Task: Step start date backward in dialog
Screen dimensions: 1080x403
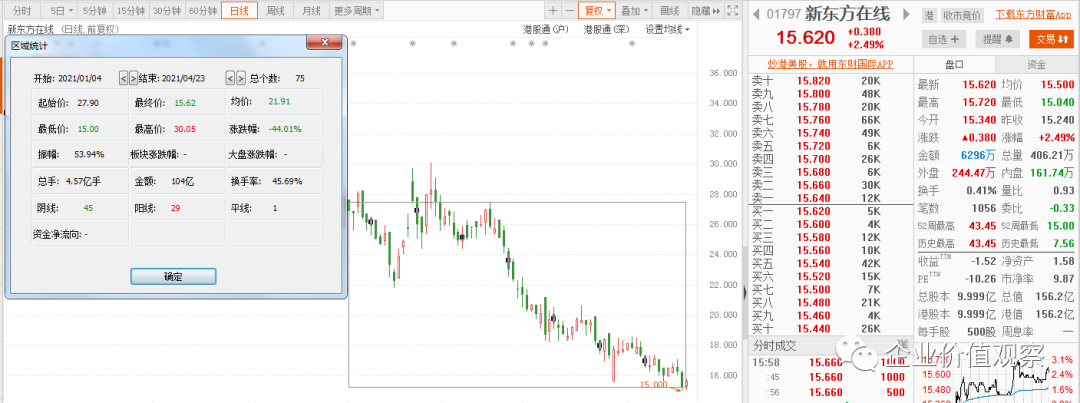Action: click(x=123, y=78)
